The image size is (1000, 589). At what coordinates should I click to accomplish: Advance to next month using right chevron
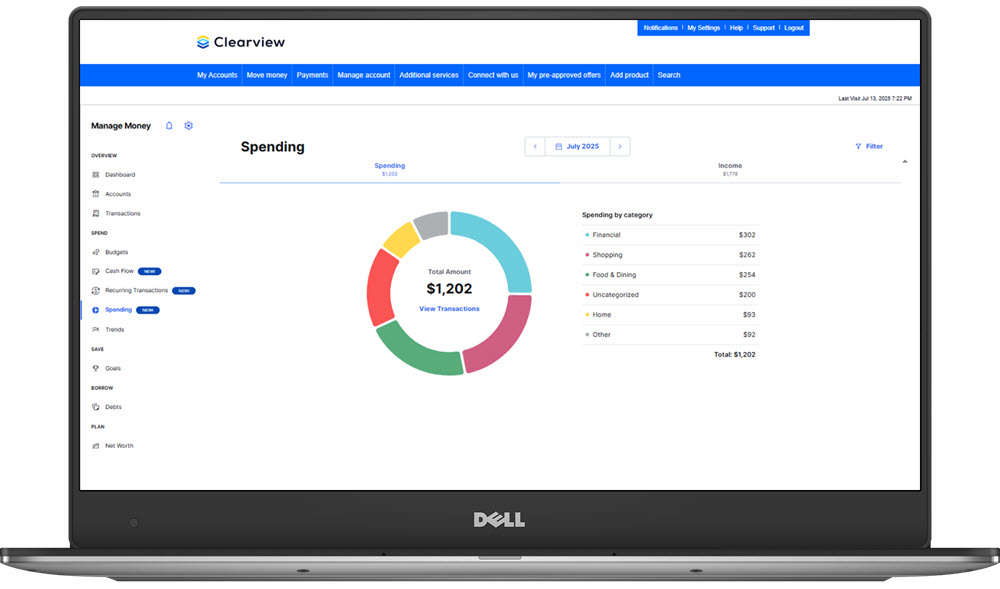tap(620, 146)
